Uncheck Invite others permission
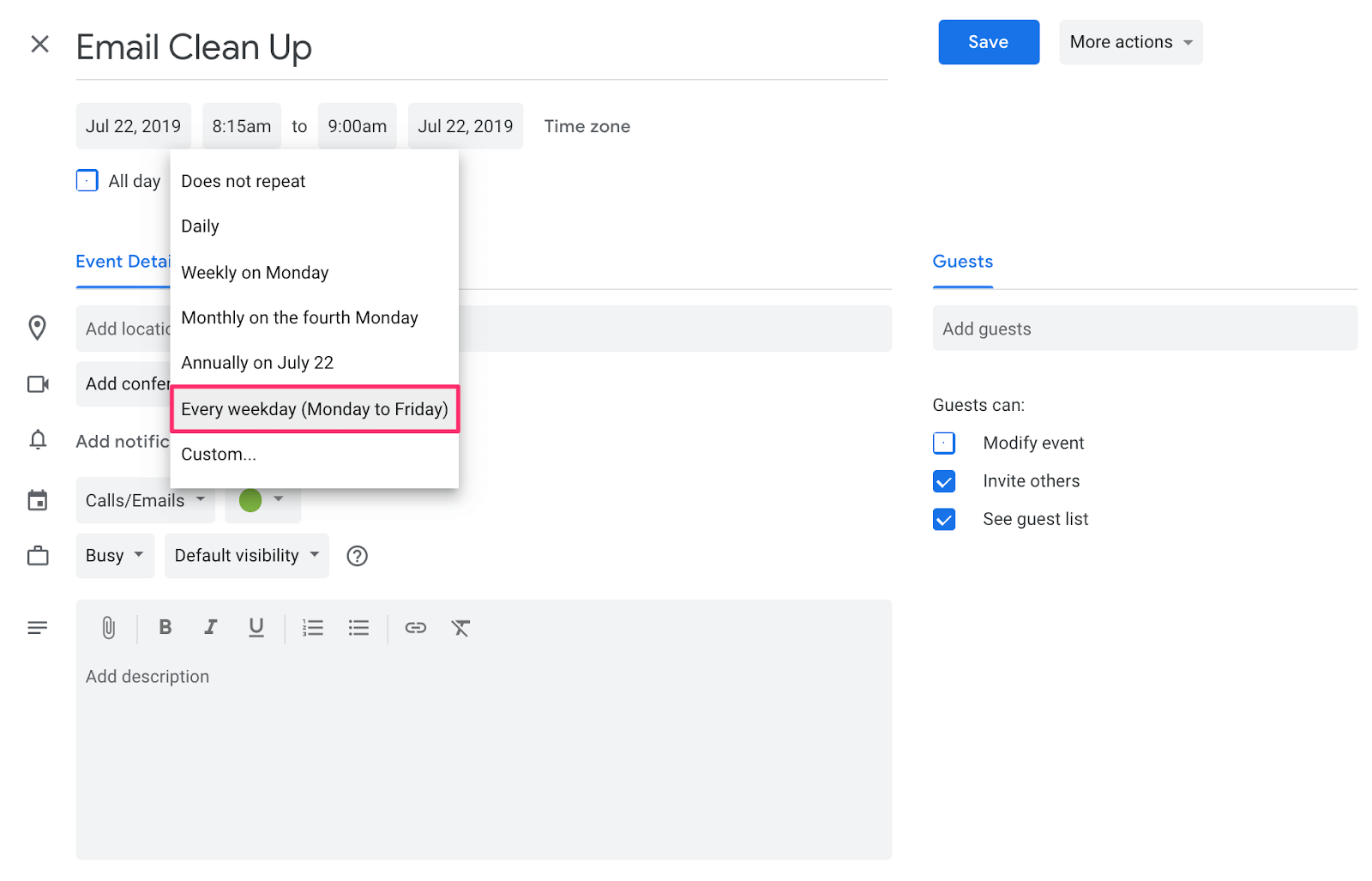 tap(944, 481)
